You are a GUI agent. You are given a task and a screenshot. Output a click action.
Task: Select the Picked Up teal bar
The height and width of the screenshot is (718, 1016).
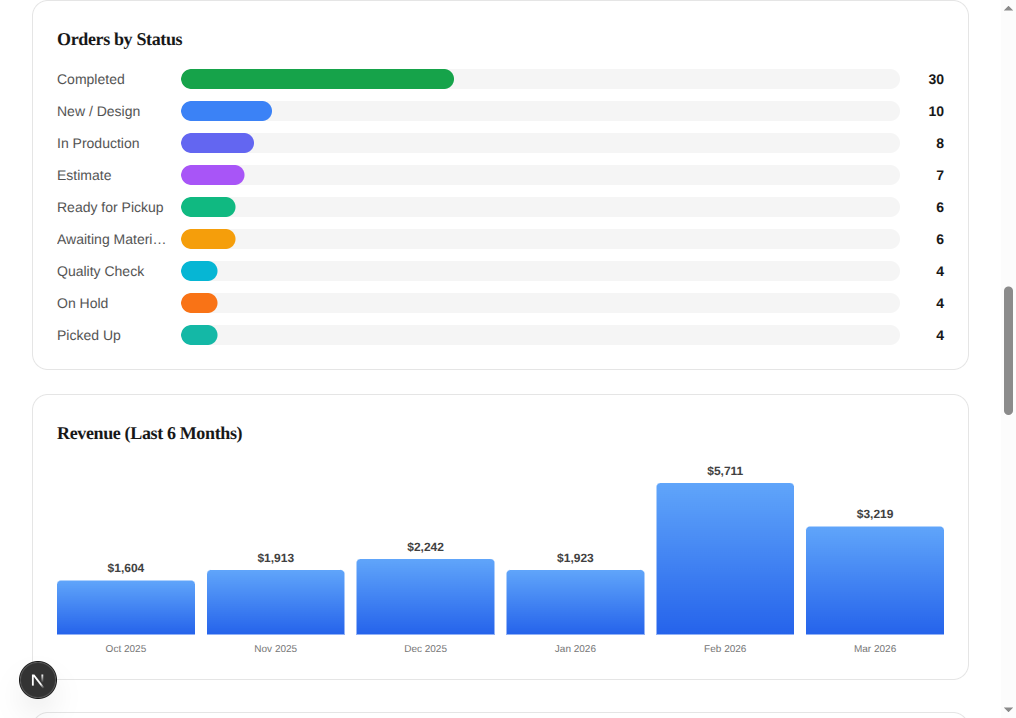tap(199, 335)
